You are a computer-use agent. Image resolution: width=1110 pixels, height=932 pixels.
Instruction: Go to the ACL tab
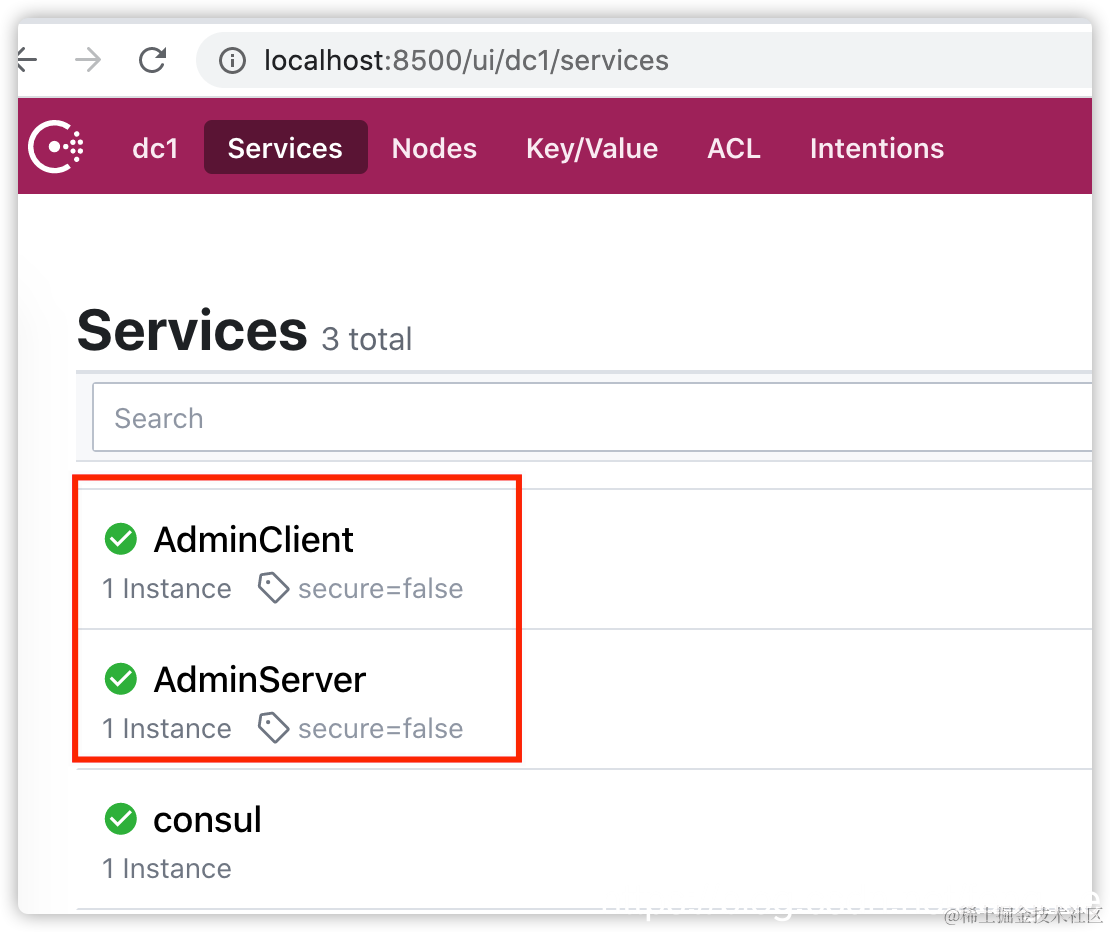tap(734, 148)
